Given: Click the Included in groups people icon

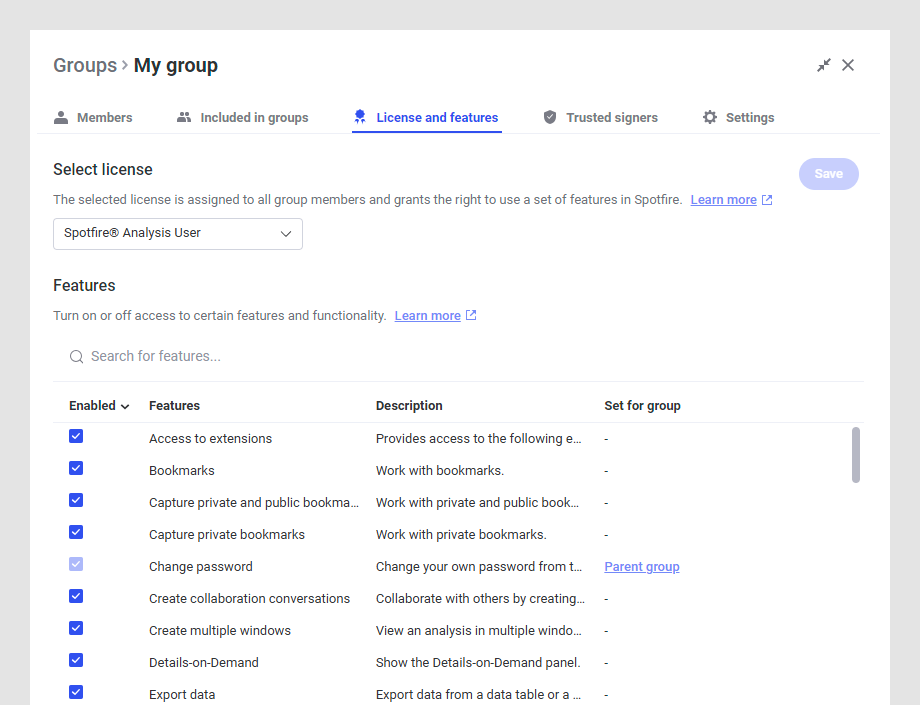Looking at the screenshot, I should pos(184,117).
